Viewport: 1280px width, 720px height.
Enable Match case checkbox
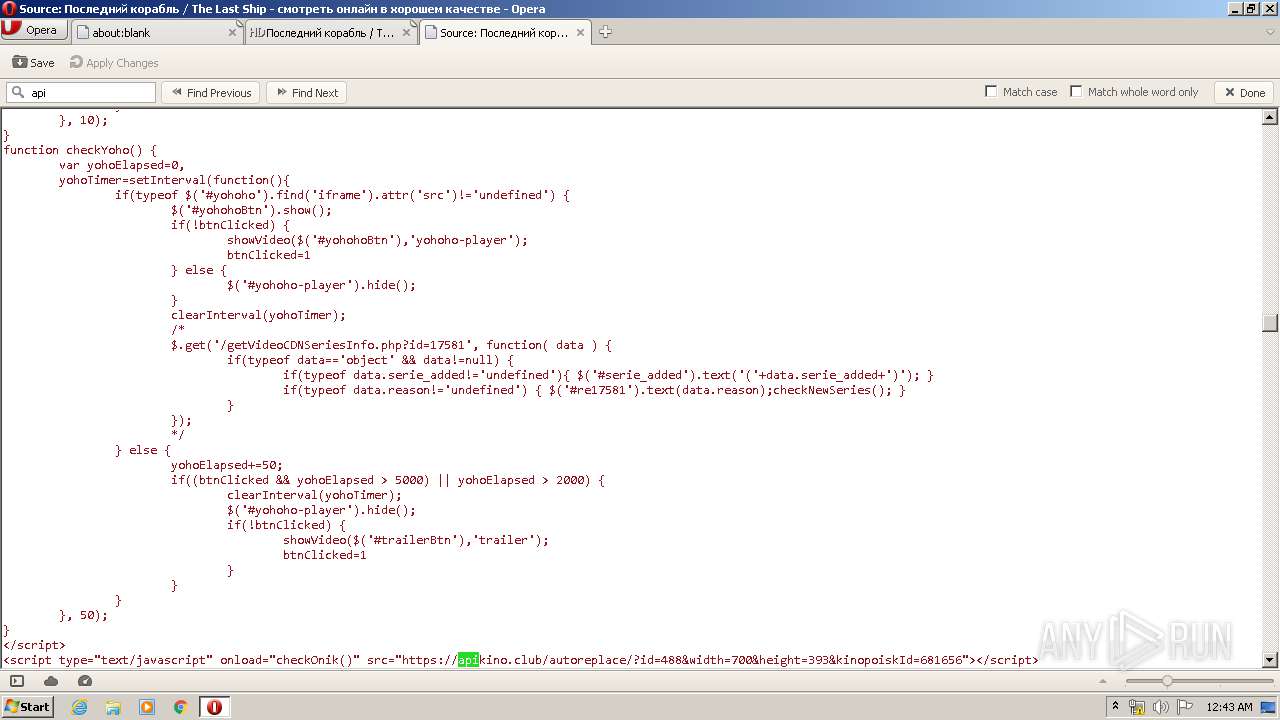(992, 92)
